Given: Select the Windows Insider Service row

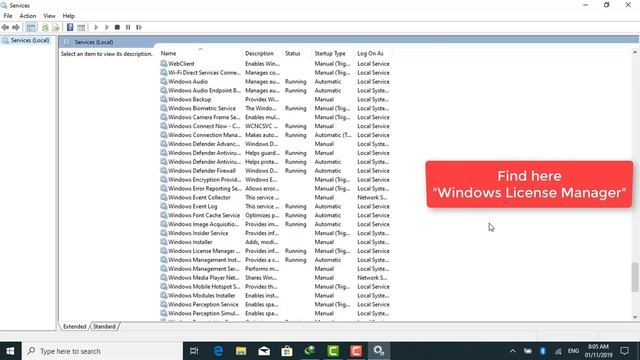Looking at the screenshot, I should coord(275,233).
